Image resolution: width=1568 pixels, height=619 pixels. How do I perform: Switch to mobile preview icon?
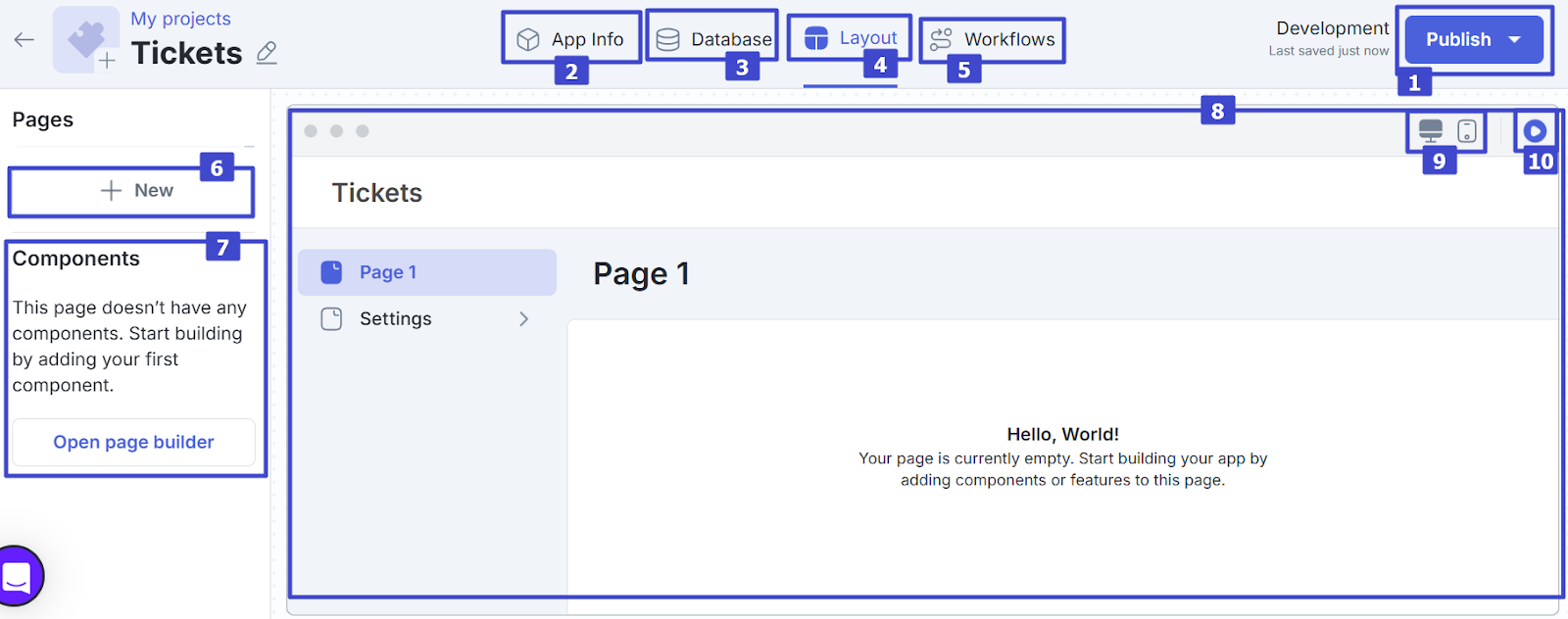[x=1467, y=131]
